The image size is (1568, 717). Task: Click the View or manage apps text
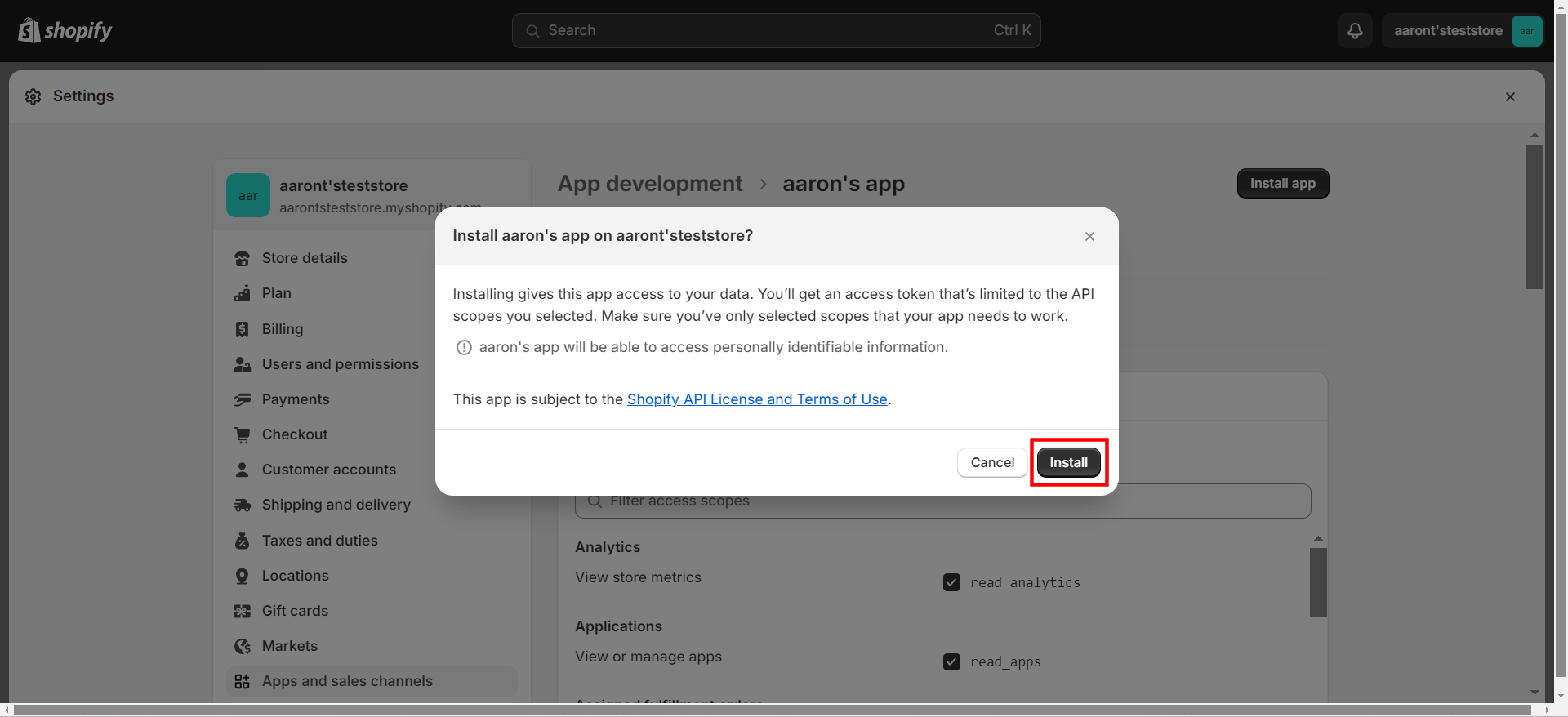(x=648, y=657)
